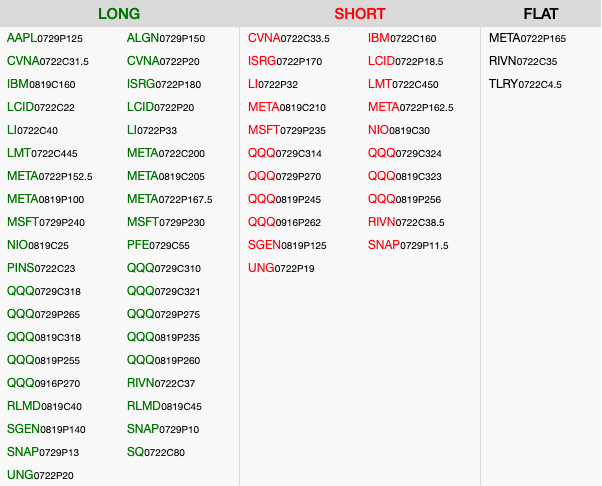Screen dimensions: 602x486
Task: Open the CVNA 0722C33.5 short position
Action: tap(288, 38)
